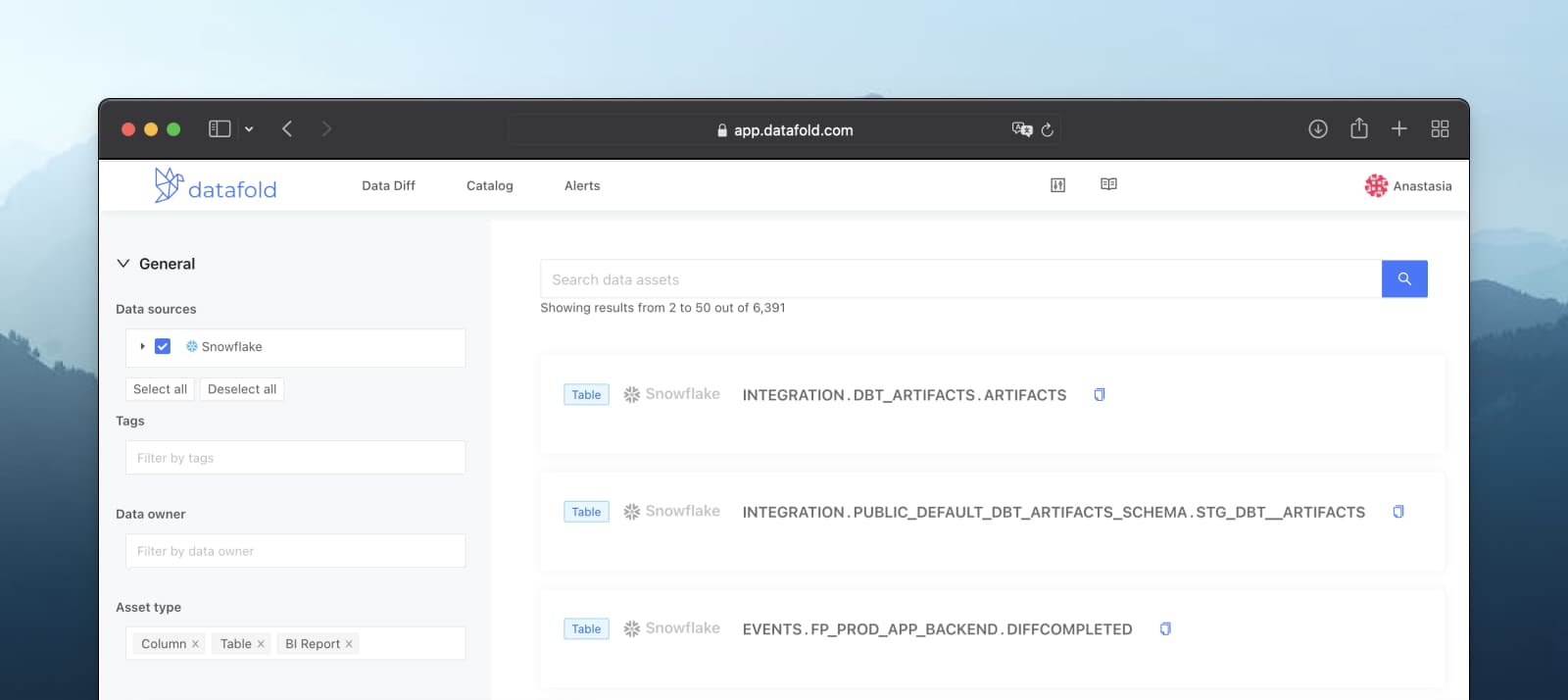Copy the DIFFCOMPLETED table name

click(x=1165, y=629)
